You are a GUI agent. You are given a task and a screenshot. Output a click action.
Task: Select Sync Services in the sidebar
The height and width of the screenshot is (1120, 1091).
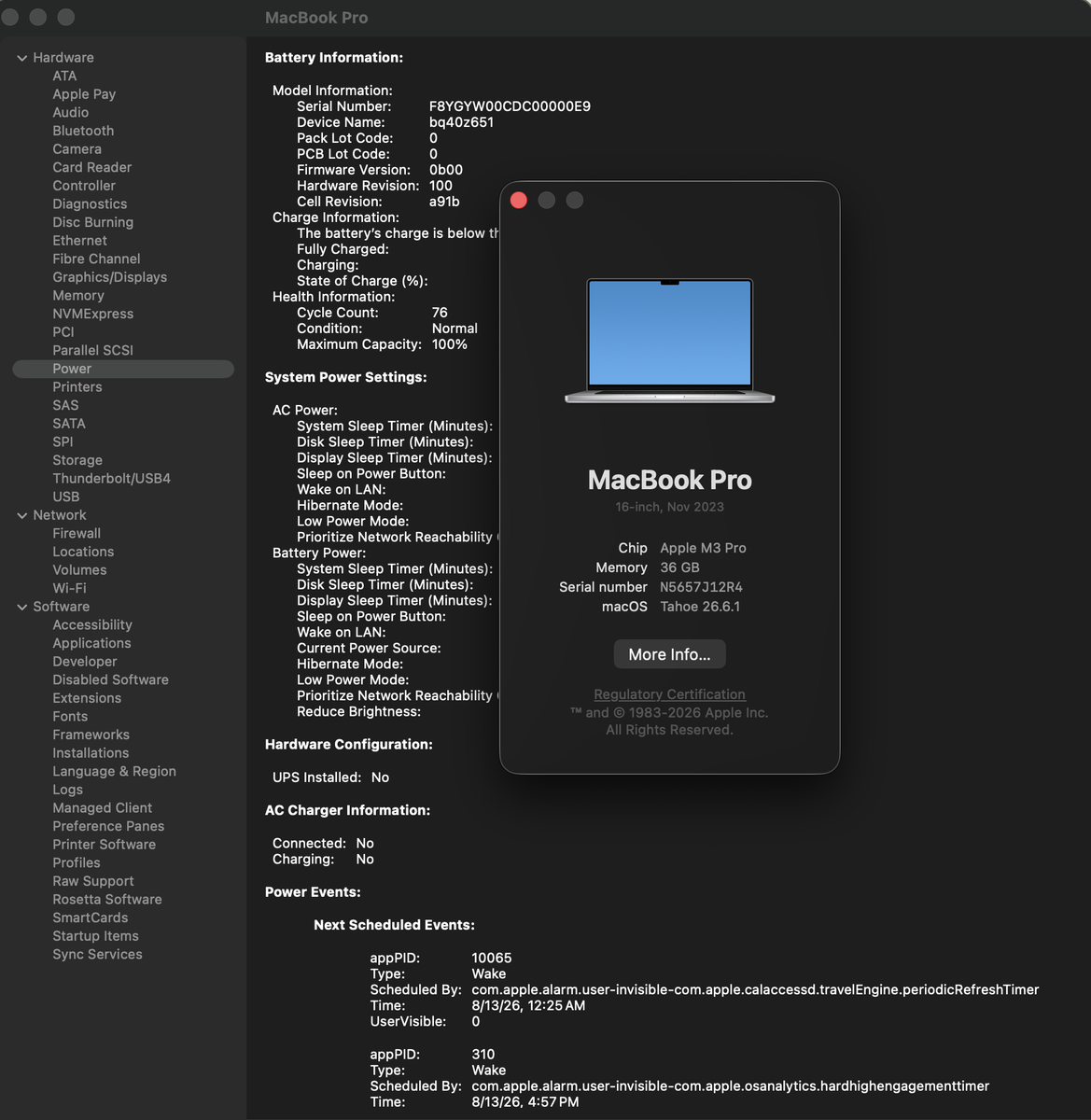(x=97, y=954)
